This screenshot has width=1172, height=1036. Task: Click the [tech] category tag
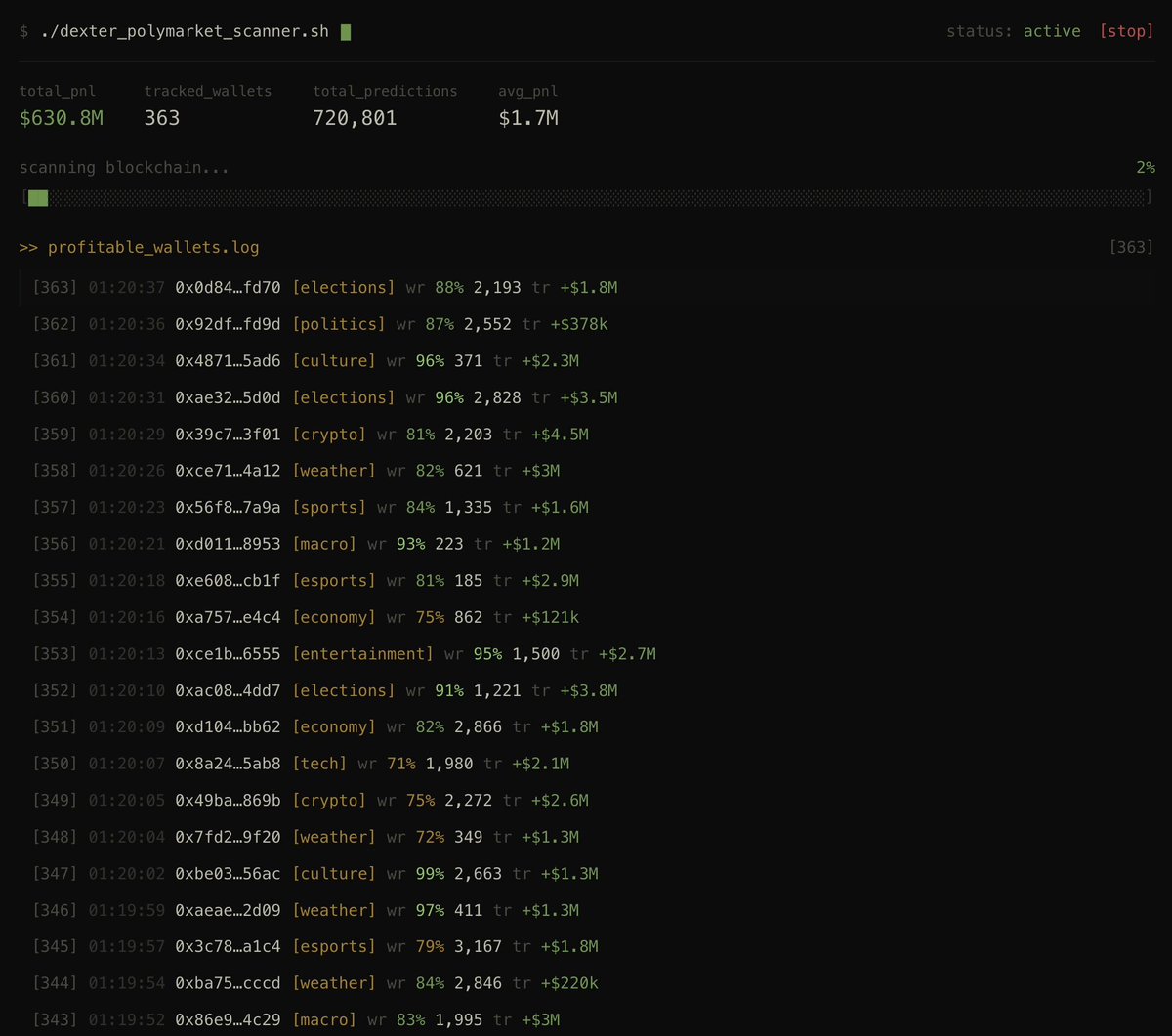pyautogui.click(x=318, y=764)
